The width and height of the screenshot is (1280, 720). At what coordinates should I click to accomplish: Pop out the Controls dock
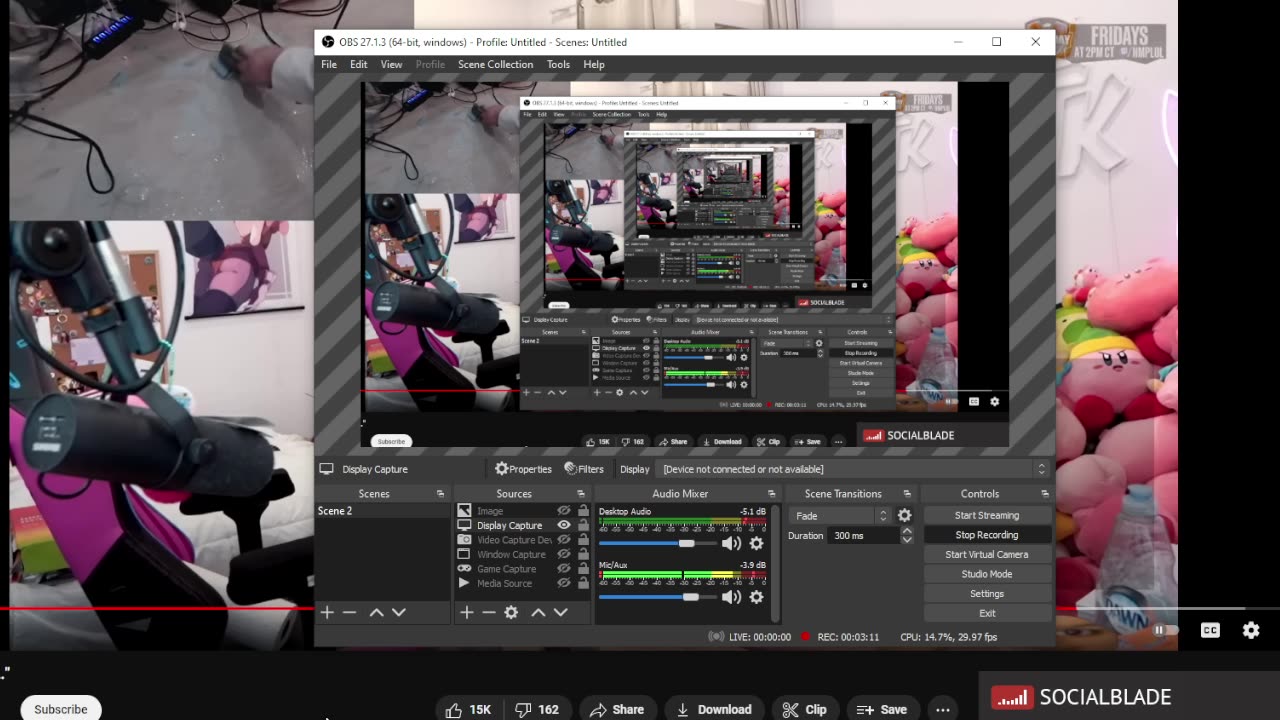pyautogui.click(x=1045, y=494)
